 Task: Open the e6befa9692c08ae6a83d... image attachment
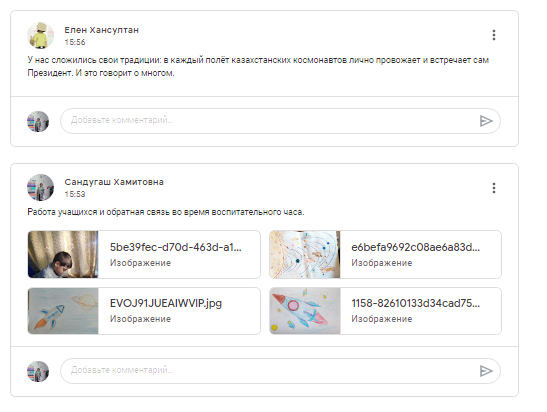click(385, 254)
